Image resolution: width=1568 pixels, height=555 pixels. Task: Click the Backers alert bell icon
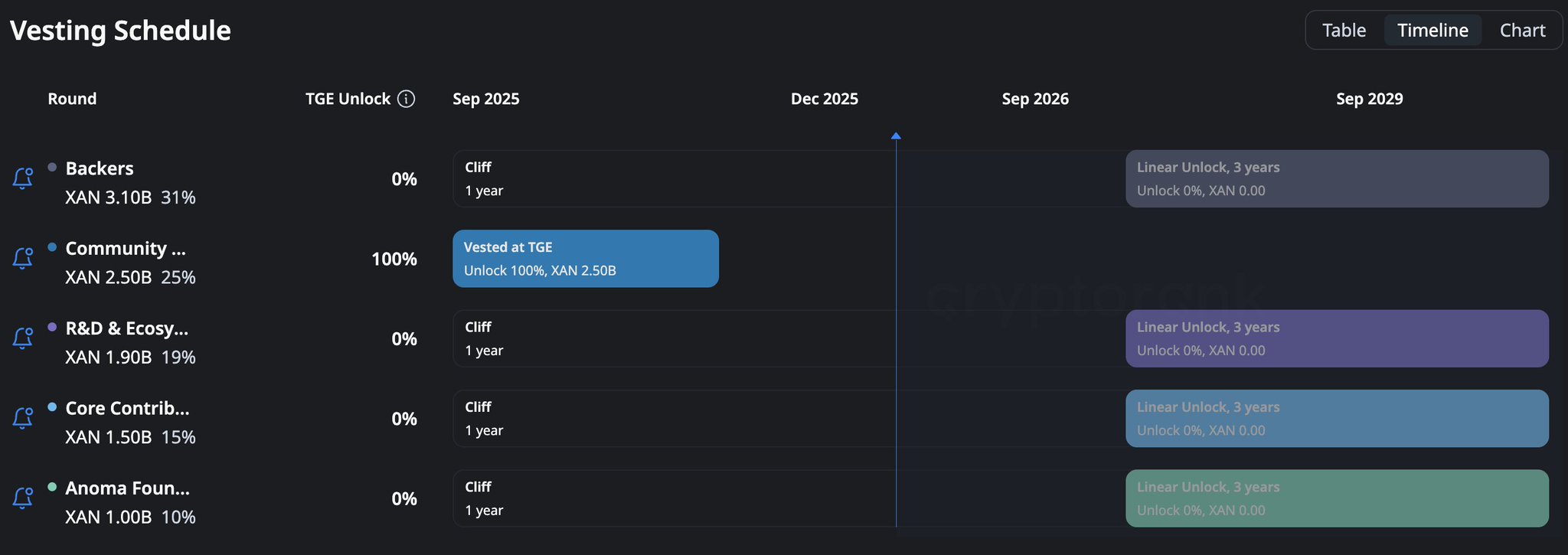click(x=22, y=178)
